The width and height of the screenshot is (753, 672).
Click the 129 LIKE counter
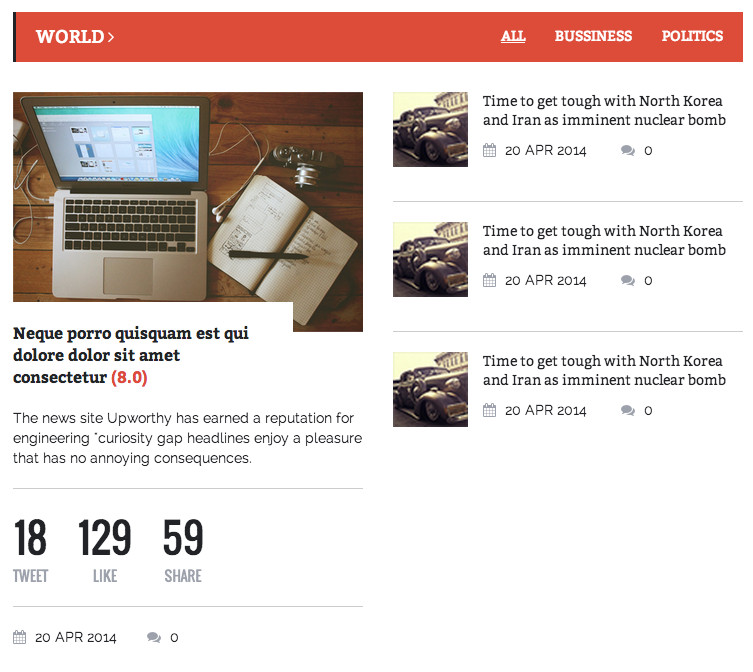click(105, 550)
